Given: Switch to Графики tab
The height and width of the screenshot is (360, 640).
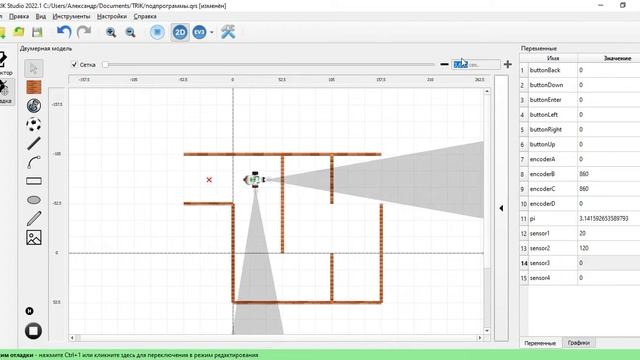Looking at the screenshot, I should (579, 342).
